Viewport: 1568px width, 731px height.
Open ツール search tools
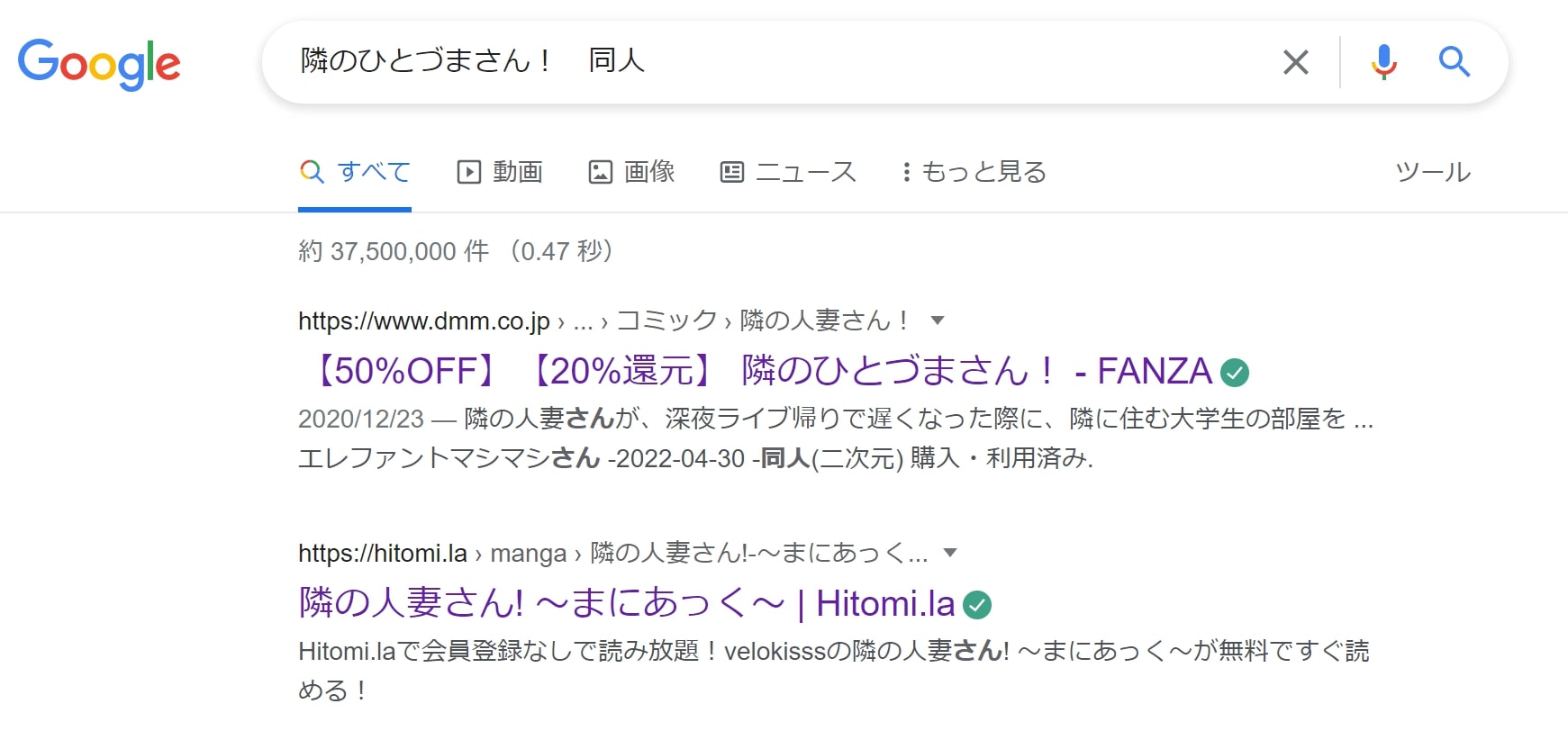click(1432, 172)
